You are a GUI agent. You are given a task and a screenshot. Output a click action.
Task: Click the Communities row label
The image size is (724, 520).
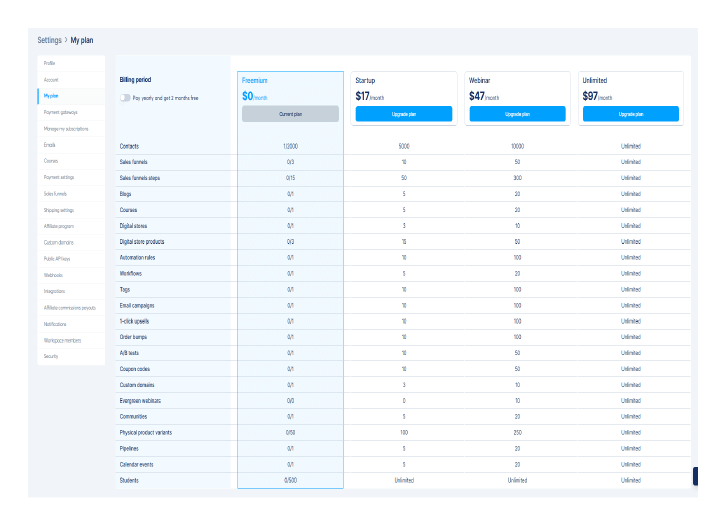pos(133,417)
